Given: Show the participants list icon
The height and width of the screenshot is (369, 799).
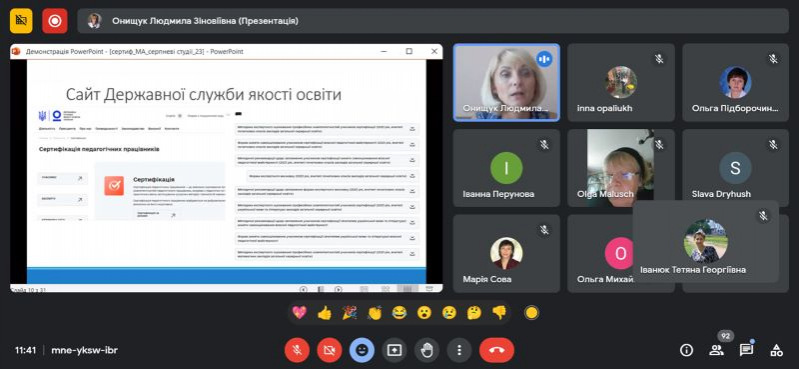Looking at the screenshot, I should [716, 350].
